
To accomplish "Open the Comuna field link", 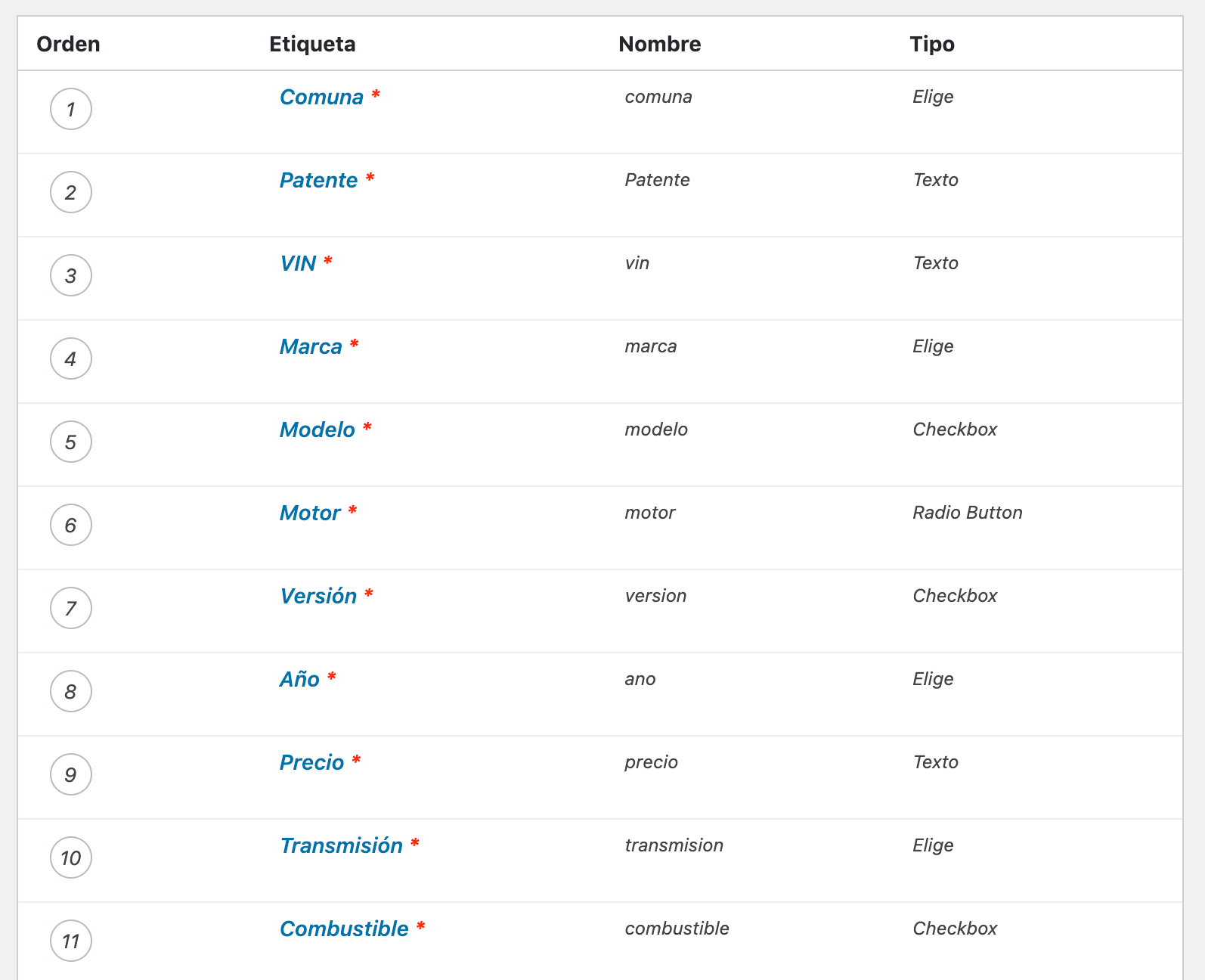I will pyautogui.click(x=321, y=98).
